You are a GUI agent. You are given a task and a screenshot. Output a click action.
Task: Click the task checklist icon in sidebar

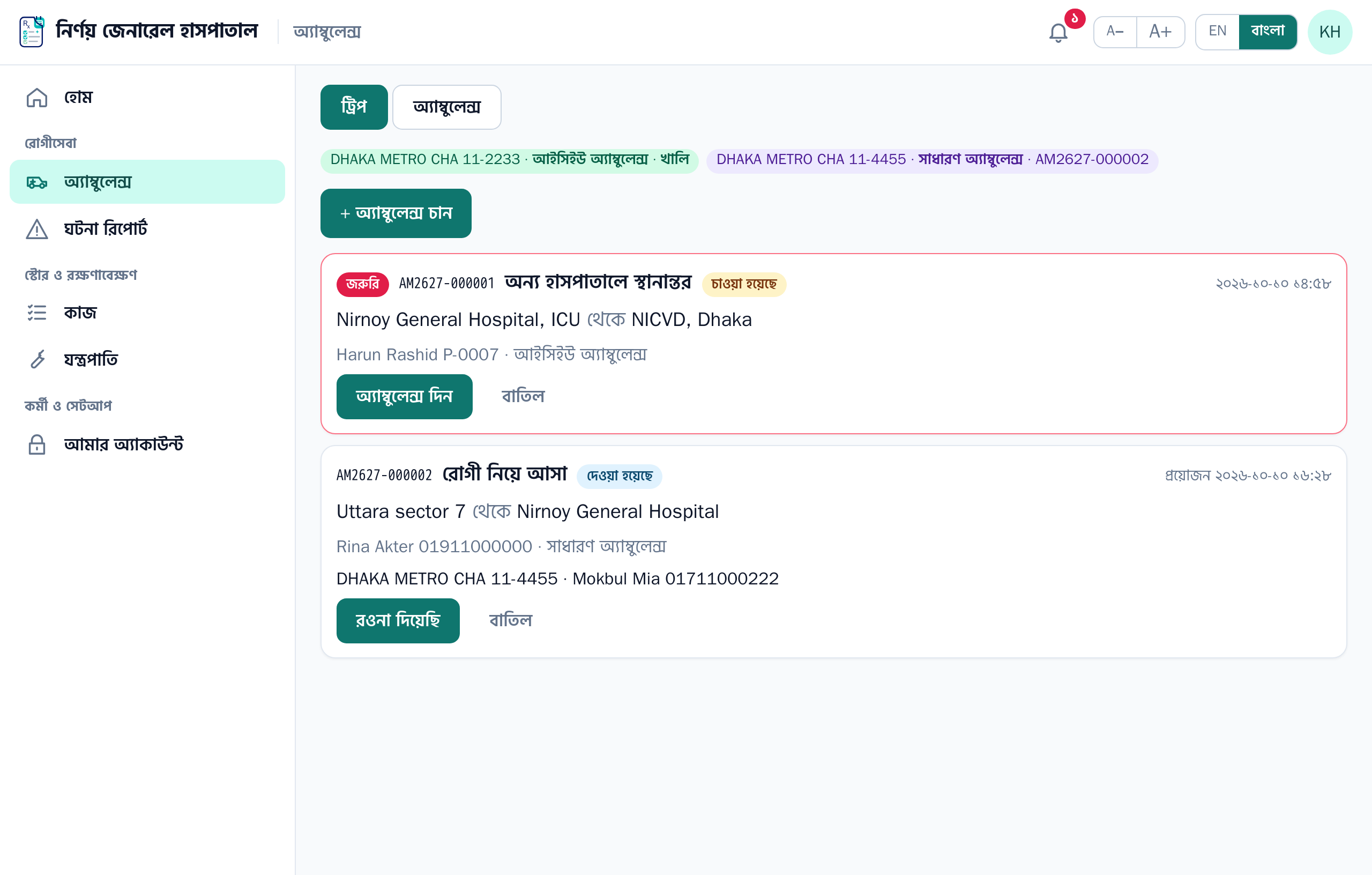(37, 313)
